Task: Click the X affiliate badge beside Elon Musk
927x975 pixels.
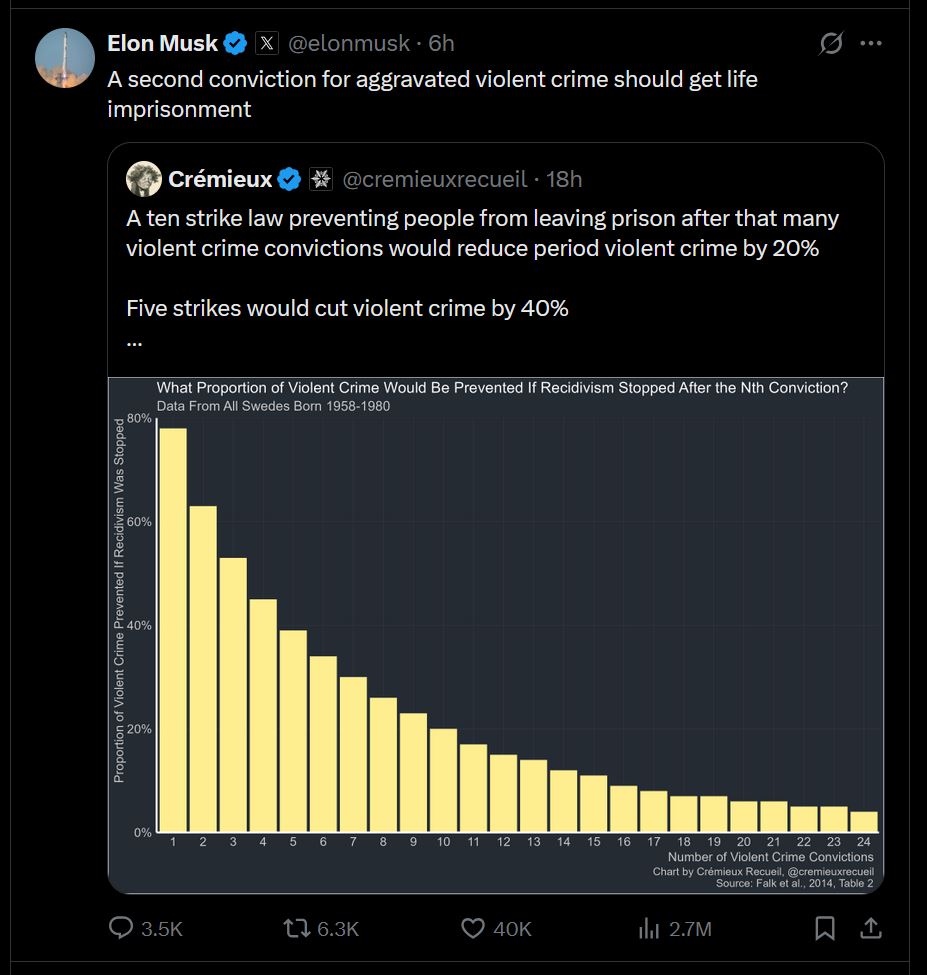Action: 267,43
